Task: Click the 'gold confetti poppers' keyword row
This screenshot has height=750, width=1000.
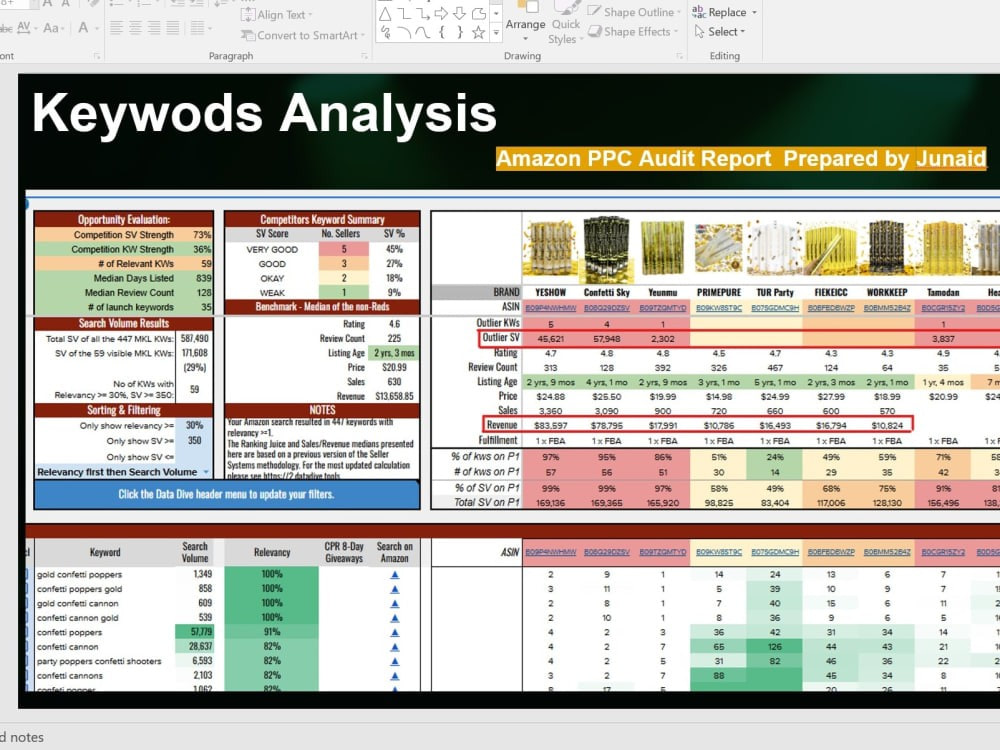Action: coord(79,575)
